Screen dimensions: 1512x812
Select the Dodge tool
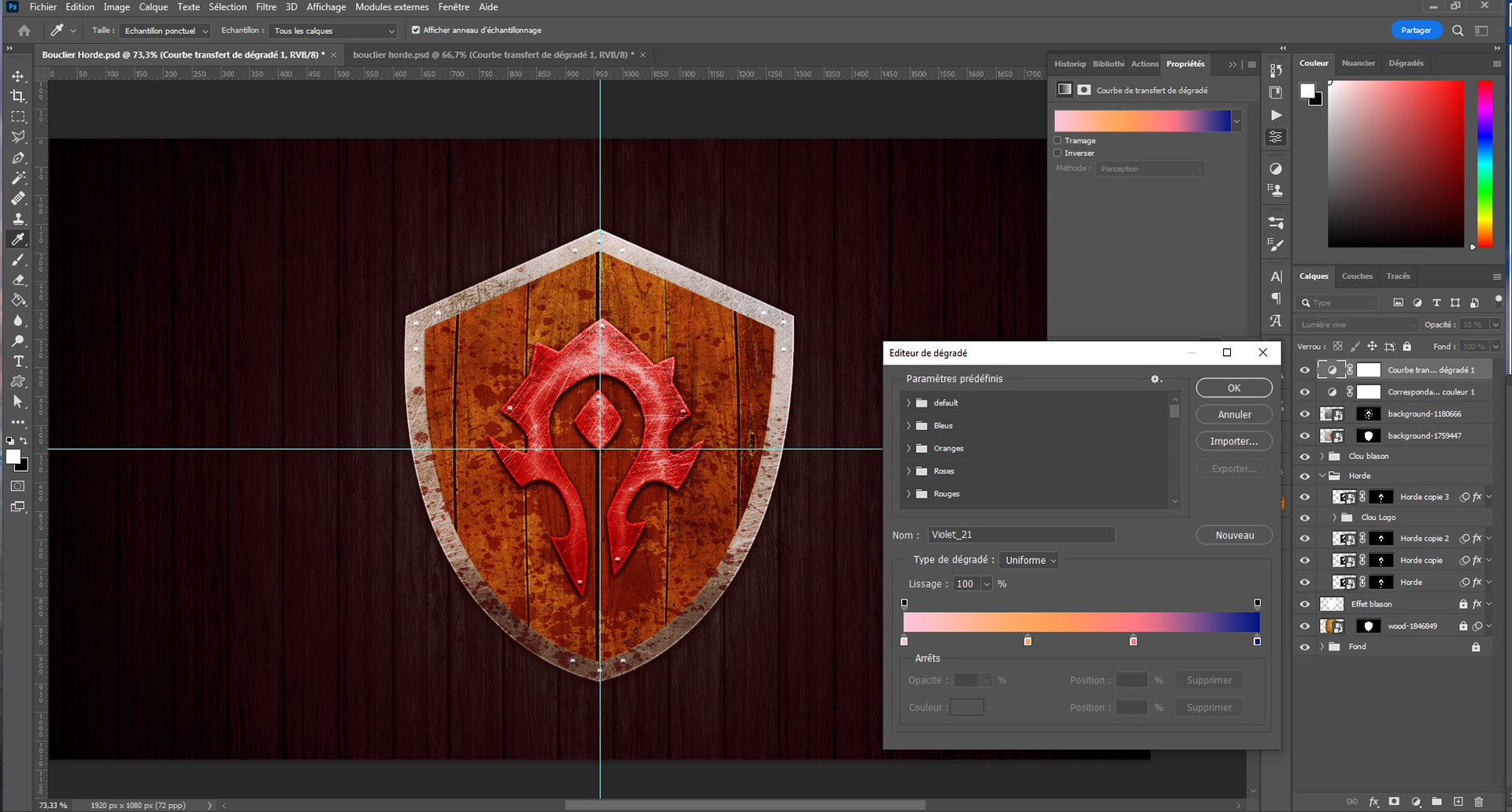(x=18, y=342)
